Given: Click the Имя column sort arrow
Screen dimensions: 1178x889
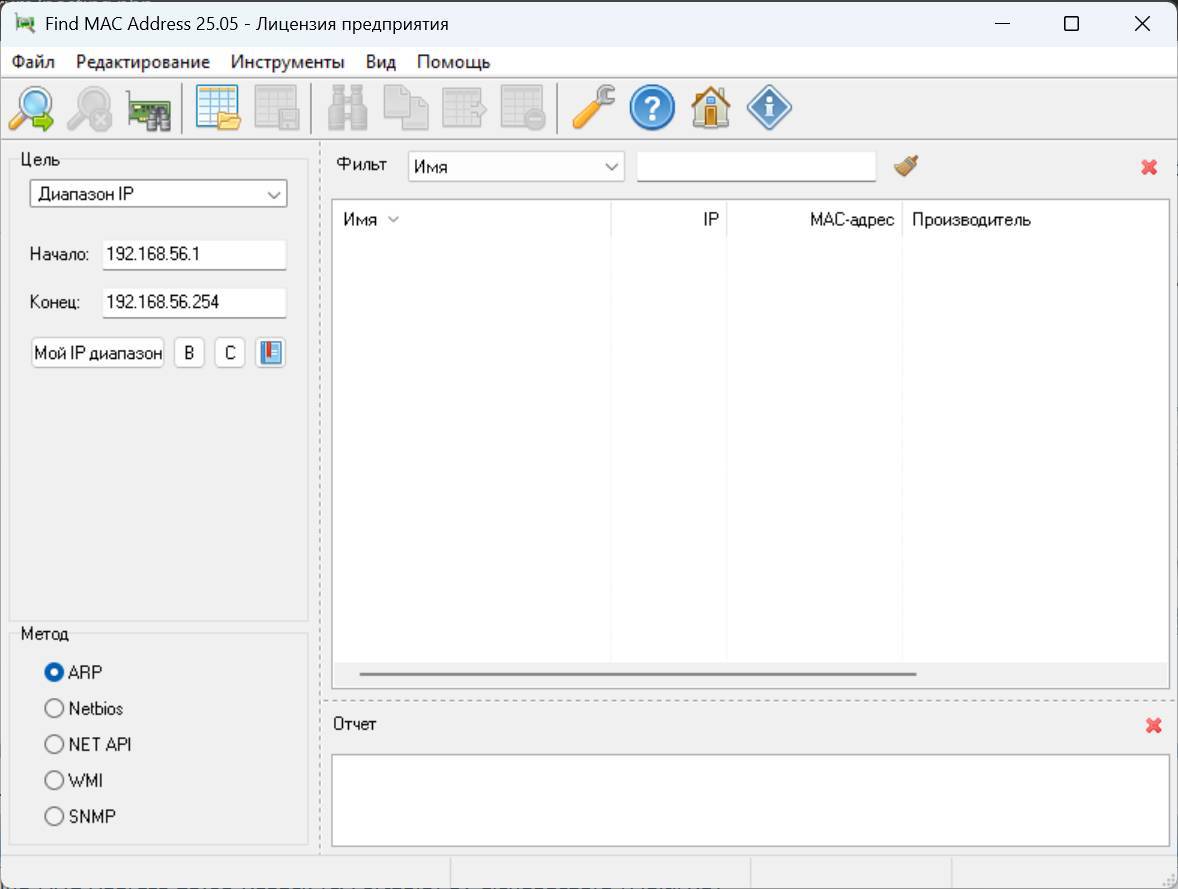Looking at the screenshot, I should pyautogui.click(x=393, y=219).
